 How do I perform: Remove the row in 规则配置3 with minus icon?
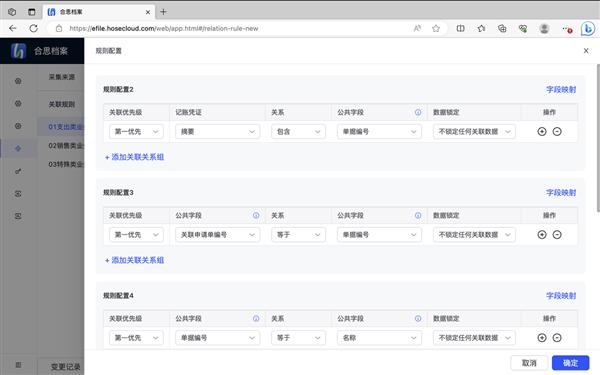tap(557, 235)
